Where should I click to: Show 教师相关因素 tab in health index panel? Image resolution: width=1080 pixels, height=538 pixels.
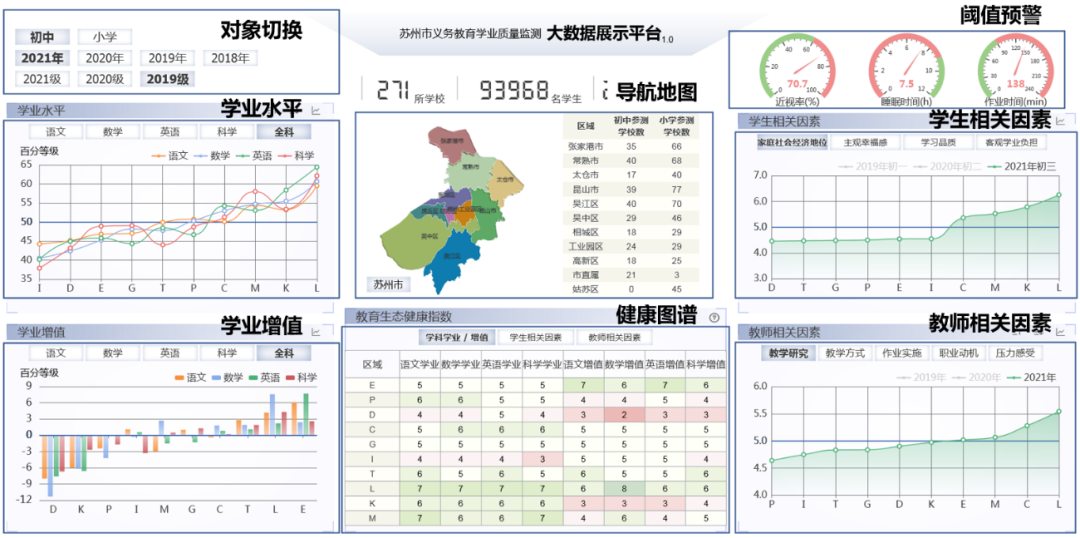pyautogui.click(x=614, y=338)
